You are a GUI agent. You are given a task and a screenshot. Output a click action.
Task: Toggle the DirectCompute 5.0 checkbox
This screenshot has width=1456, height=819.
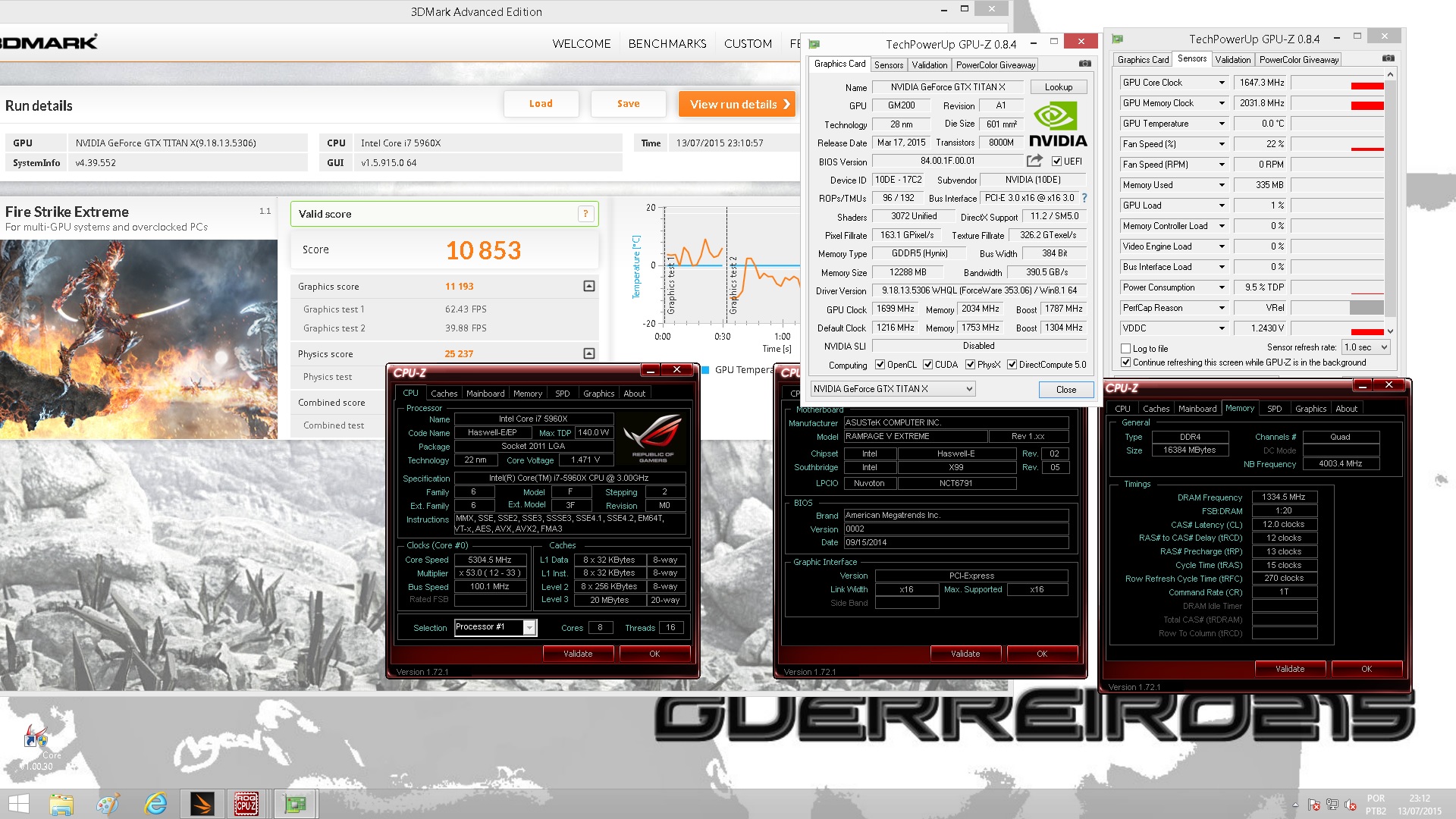pos(1012,364)
